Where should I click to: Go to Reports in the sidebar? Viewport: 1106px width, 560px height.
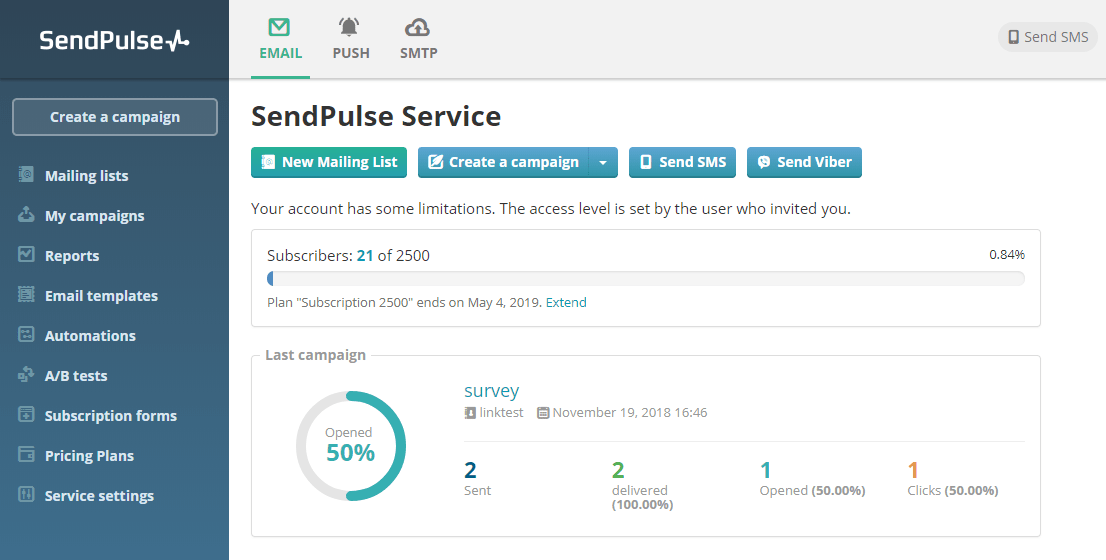pos(72,256)
